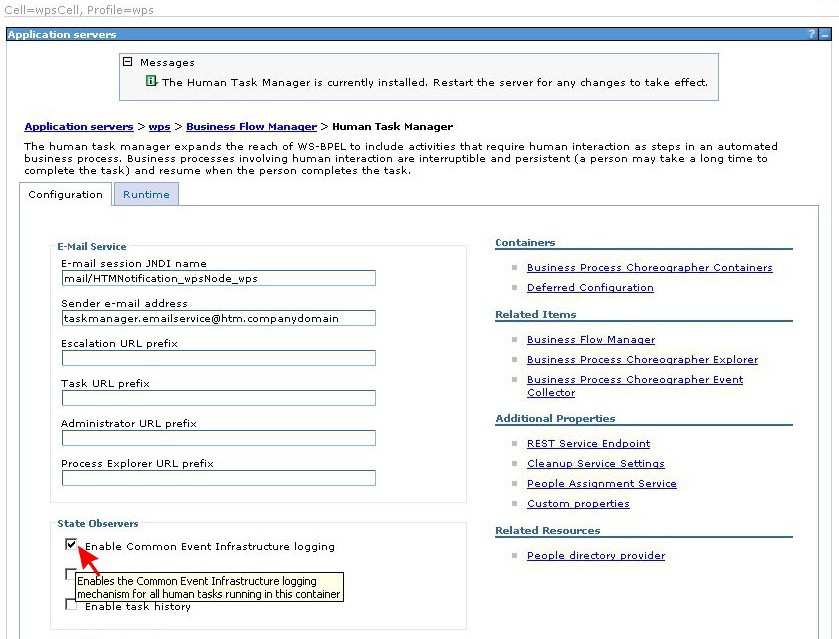This screenshot has width=839, height=639.
Task: Click the E-mail session JNDI name field
Action: tap(218, 278)
